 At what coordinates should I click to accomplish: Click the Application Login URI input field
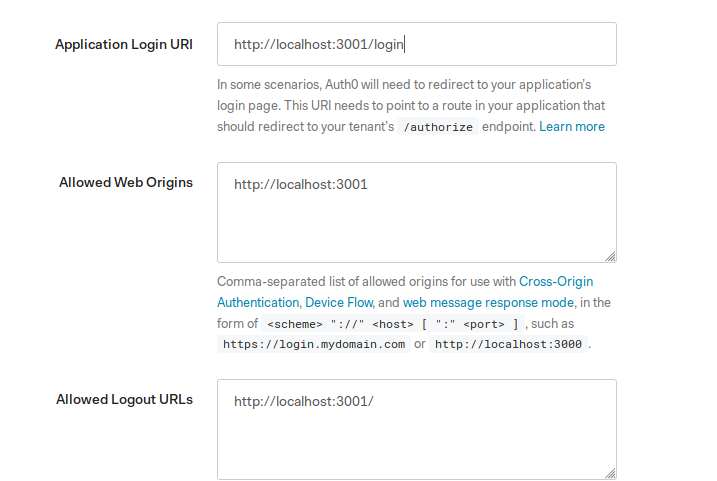tap(417, 44)
